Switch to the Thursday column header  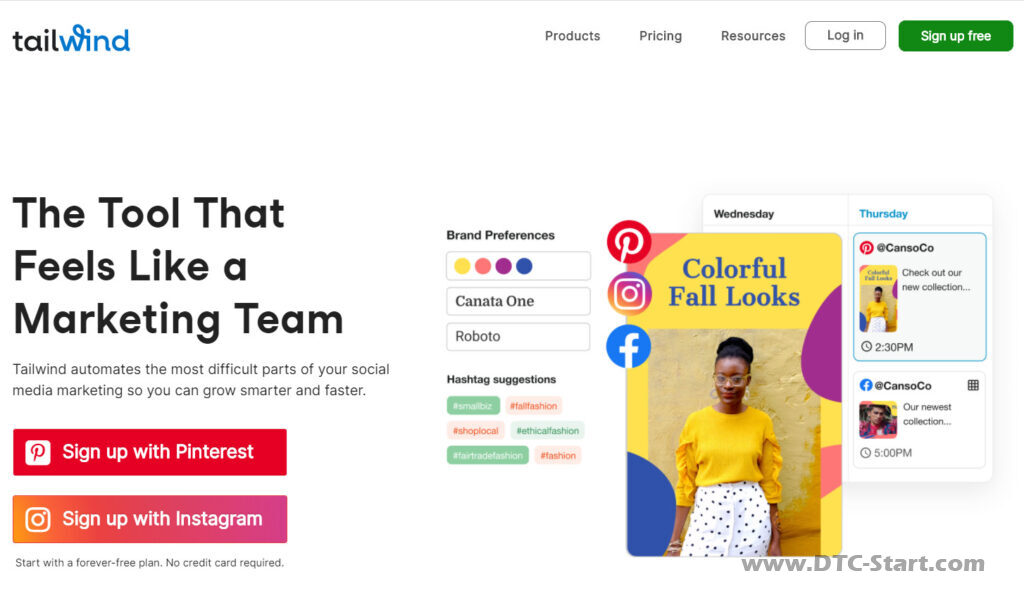tap(883, 213)
